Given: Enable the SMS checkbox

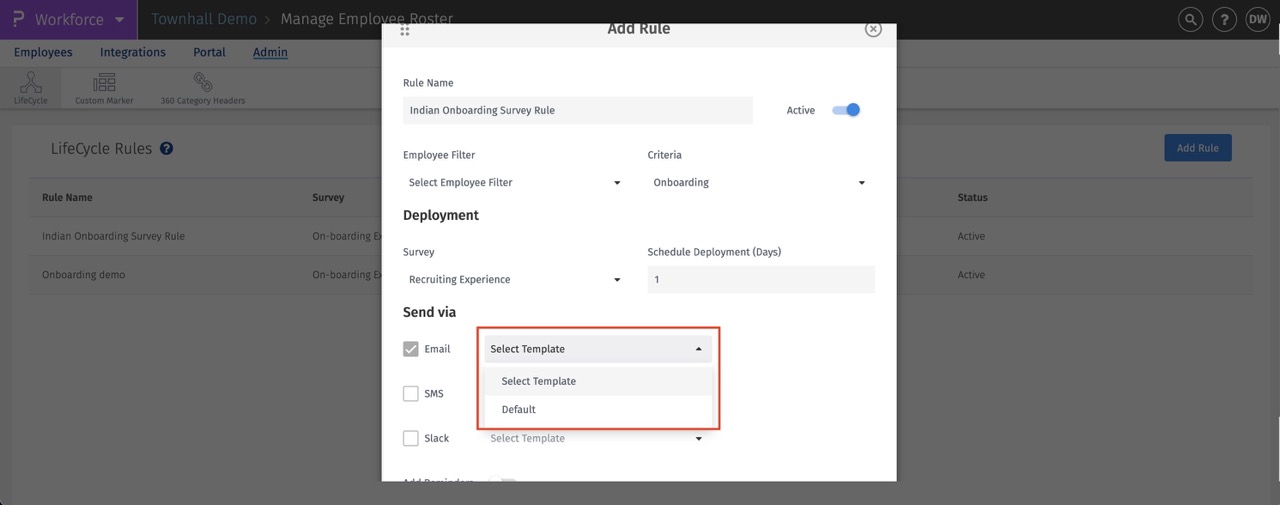Looking at the screenshot, I should pyautogui.click(x=411, y=394).
